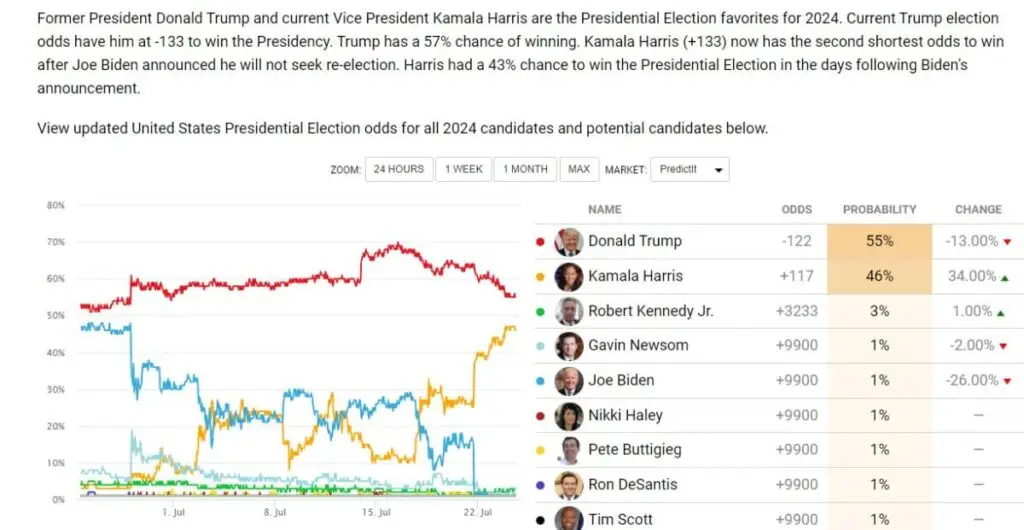Click Gavin Newsom's avatar photo
This screenshot has height=530, width=1024.
(569, 346)
